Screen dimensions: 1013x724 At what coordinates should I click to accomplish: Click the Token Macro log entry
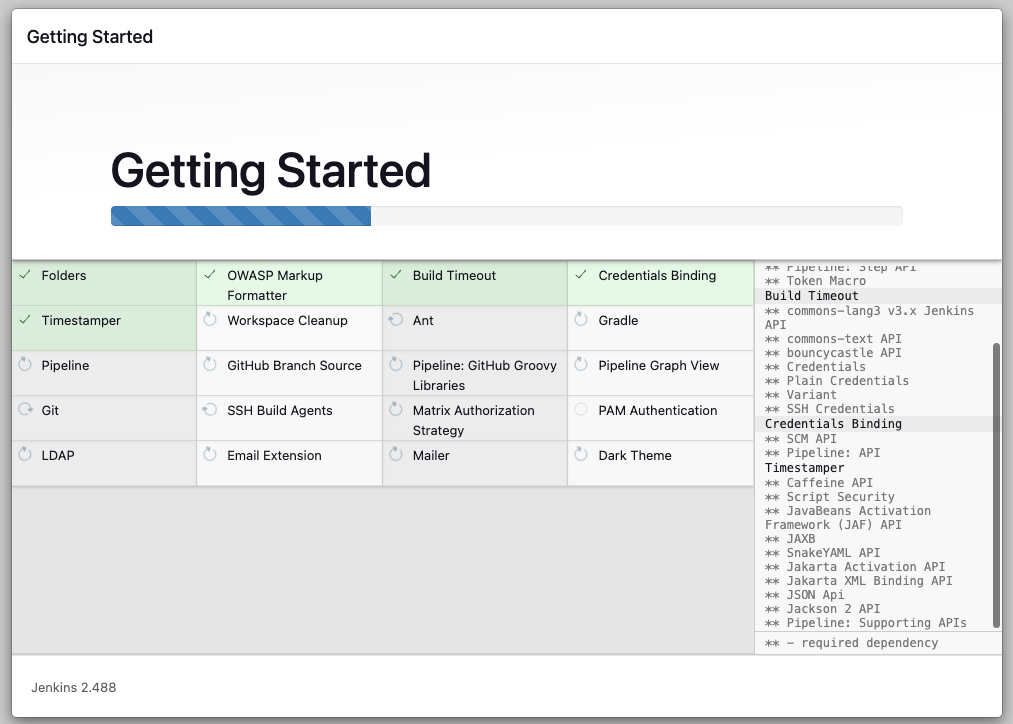815,281
